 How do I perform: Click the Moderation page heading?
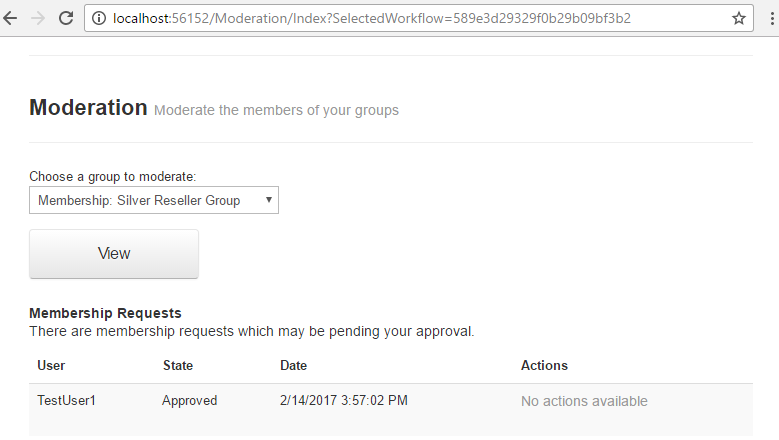click(88, 108)
